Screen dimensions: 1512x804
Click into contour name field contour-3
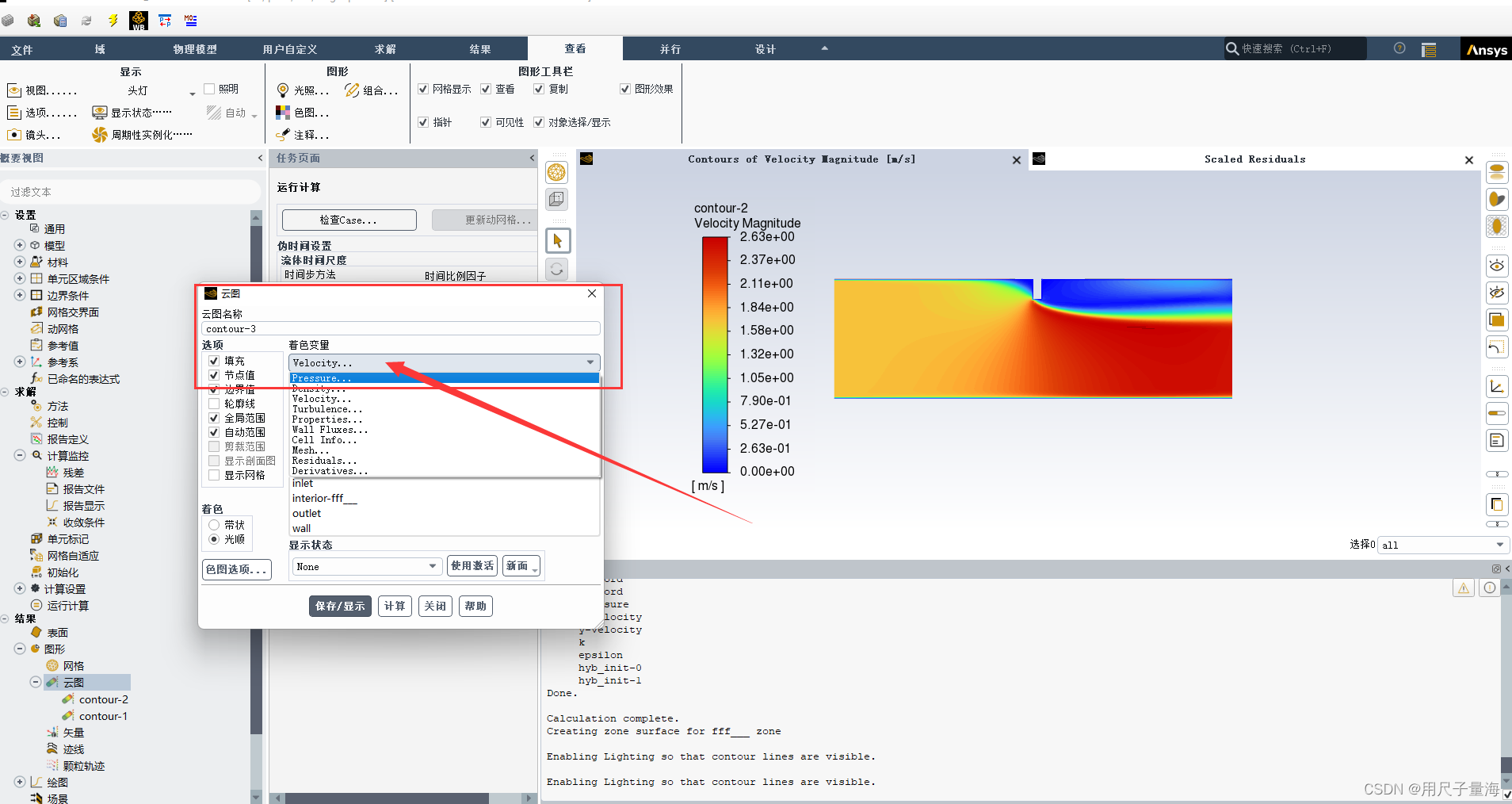[x=401, y=328]
